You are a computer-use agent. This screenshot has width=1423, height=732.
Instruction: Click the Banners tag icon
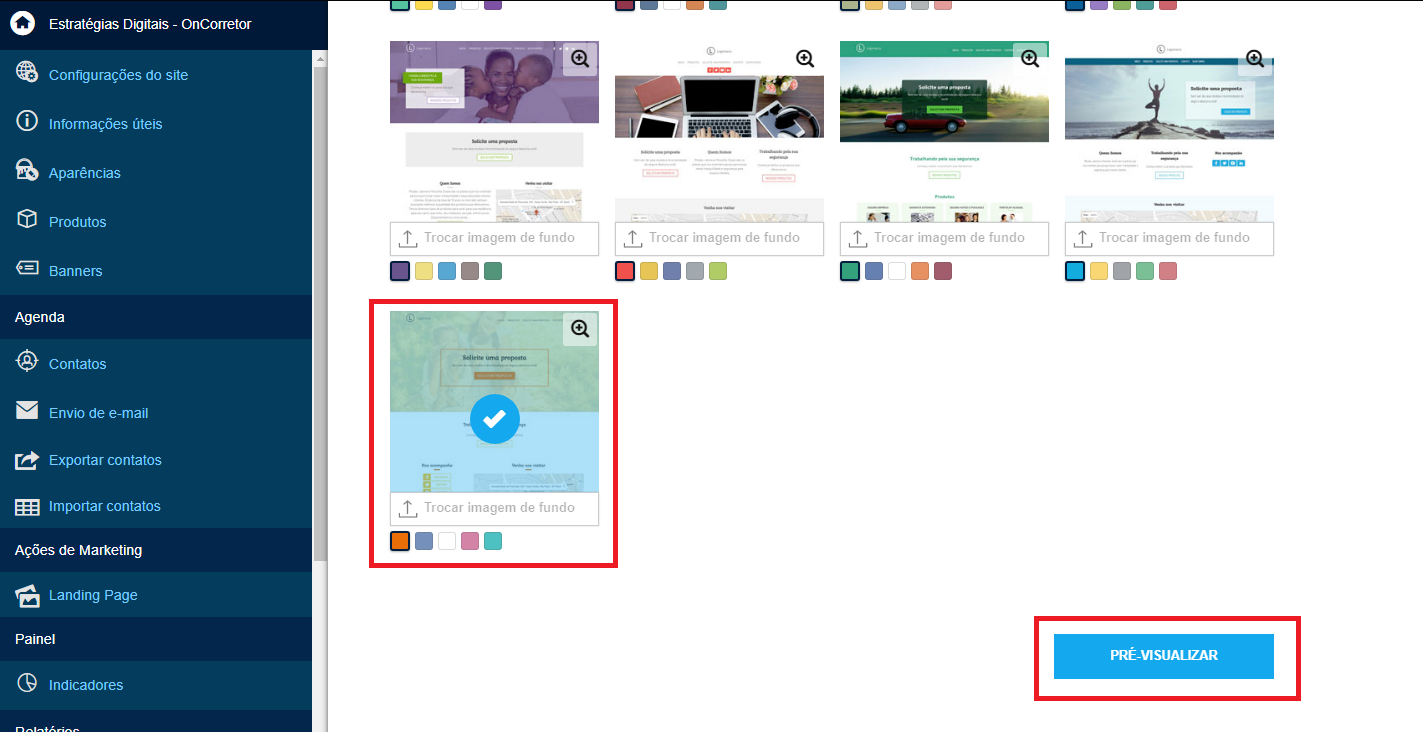(27, 269)
